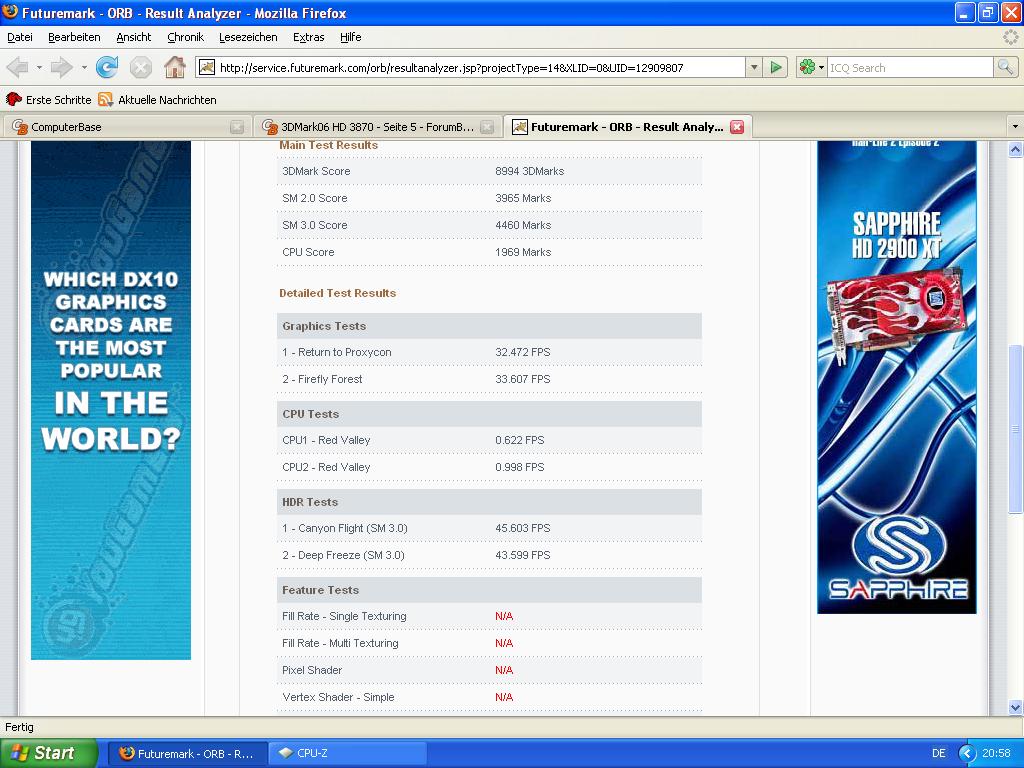Image resolution: width=1024 pixels, height=768 pixels.
Task: Open the Lesezeichen menu
Action: click(248, 37)
